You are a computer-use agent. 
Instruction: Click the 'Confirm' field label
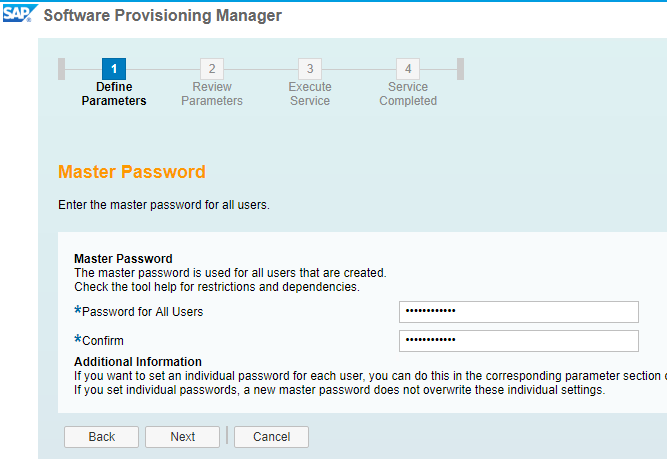pos(103,341)
